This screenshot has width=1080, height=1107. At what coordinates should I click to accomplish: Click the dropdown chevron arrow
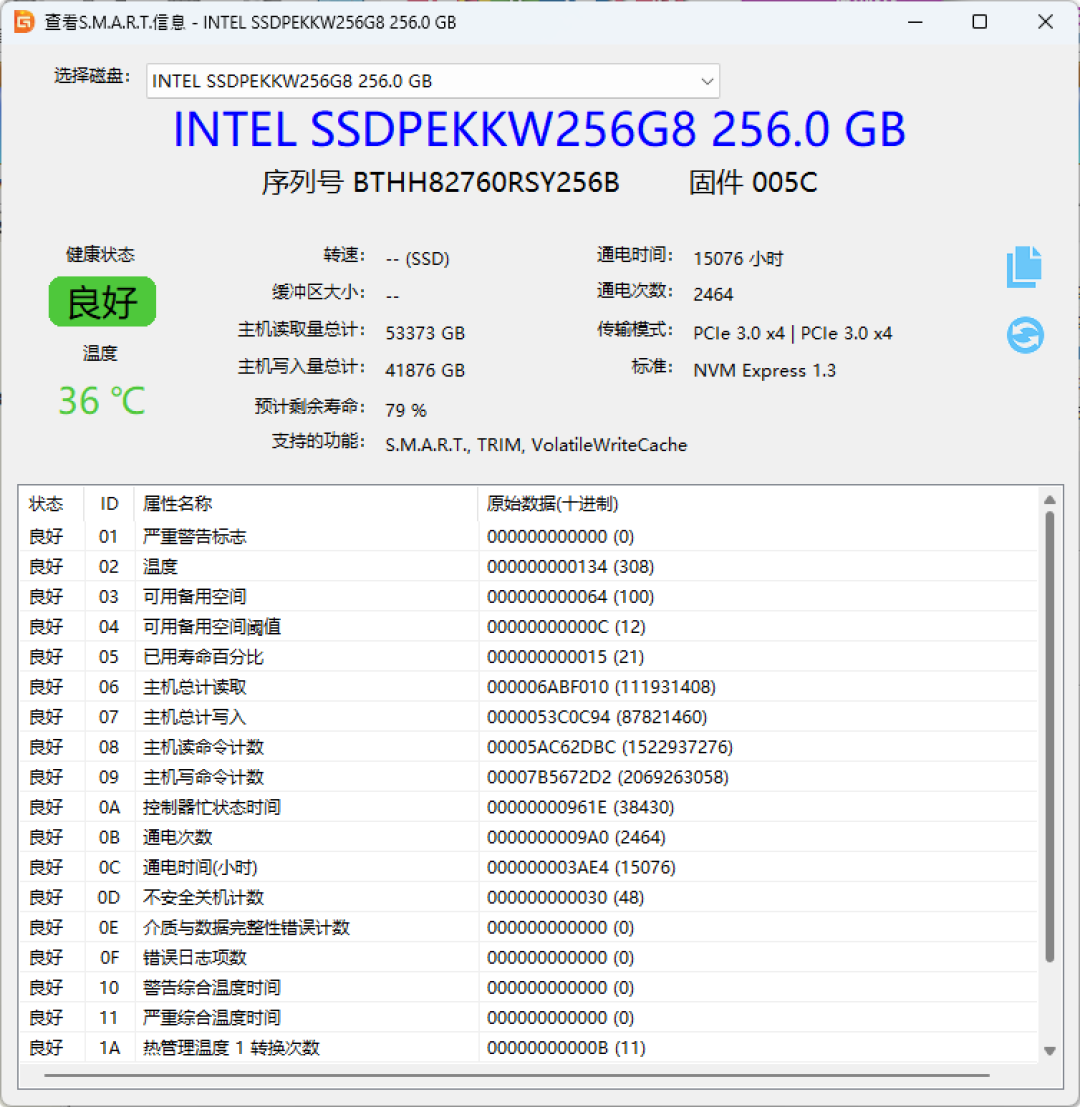point(707,81)
